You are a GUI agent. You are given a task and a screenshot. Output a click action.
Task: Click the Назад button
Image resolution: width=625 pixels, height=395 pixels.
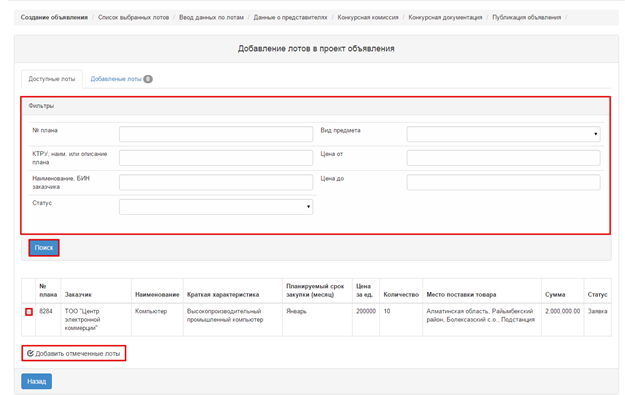pyautogui.click(x=36, y=381)
